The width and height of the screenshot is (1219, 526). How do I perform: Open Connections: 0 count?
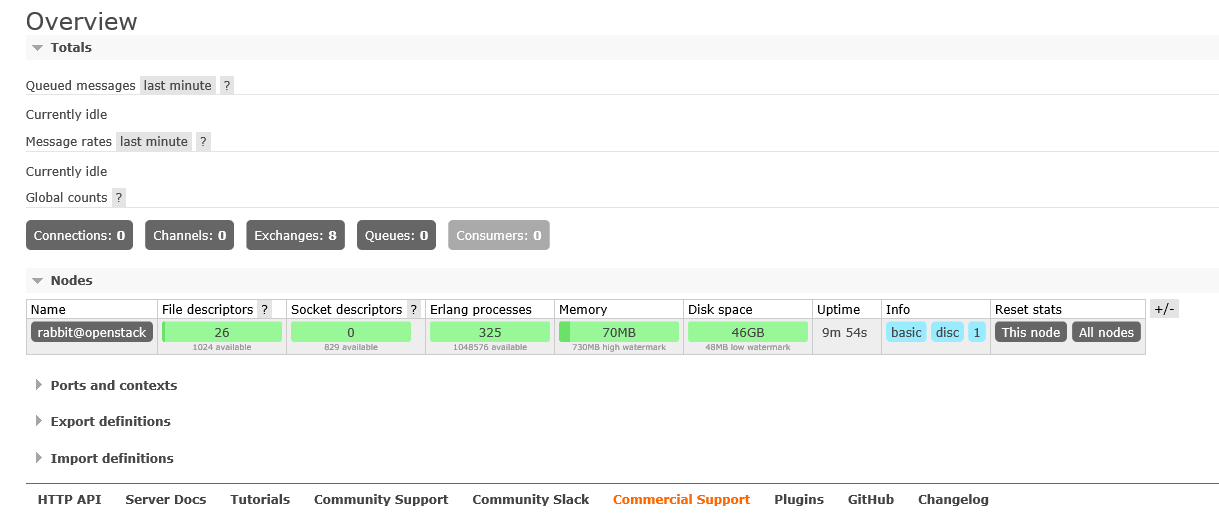79,236
